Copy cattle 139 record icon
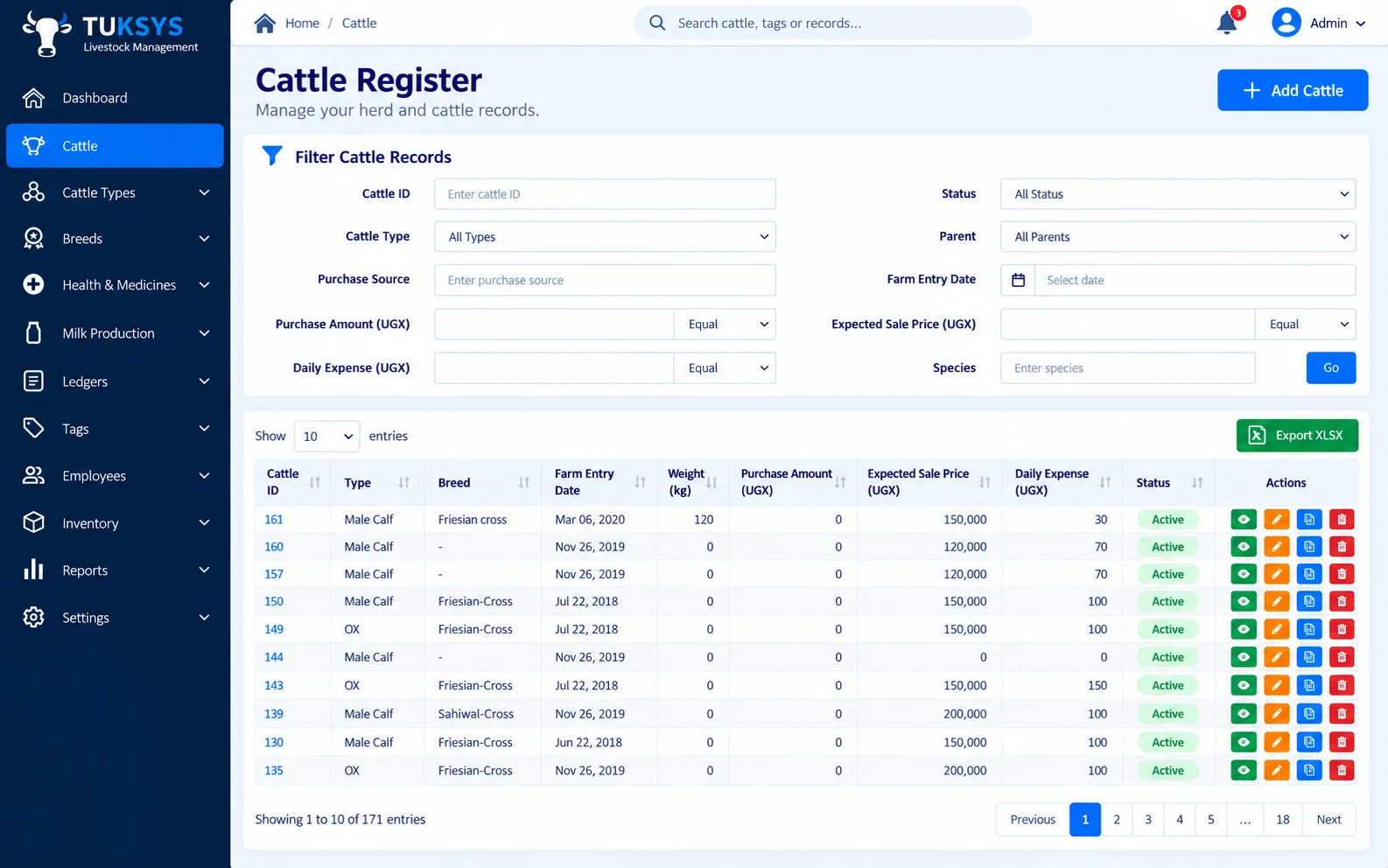The height and width of the screenshot is (868, 1388). pos(1309,714)
